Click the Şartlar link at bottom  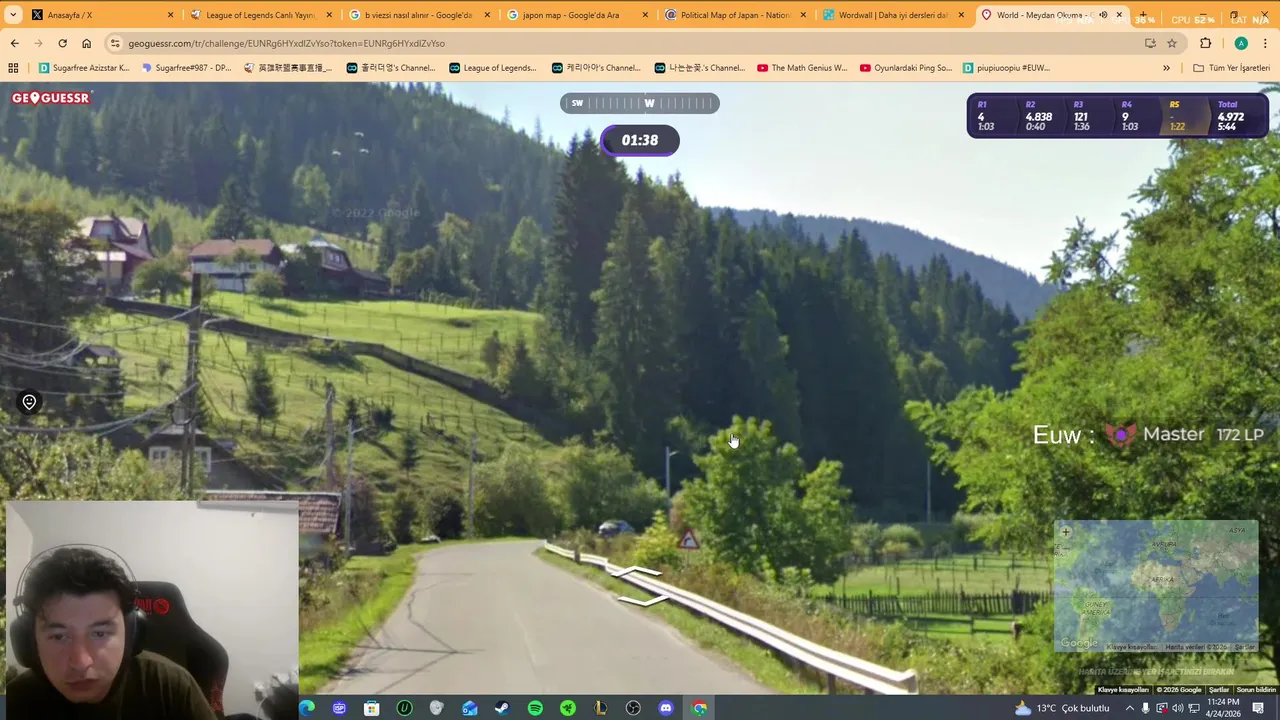[1219, 690]
